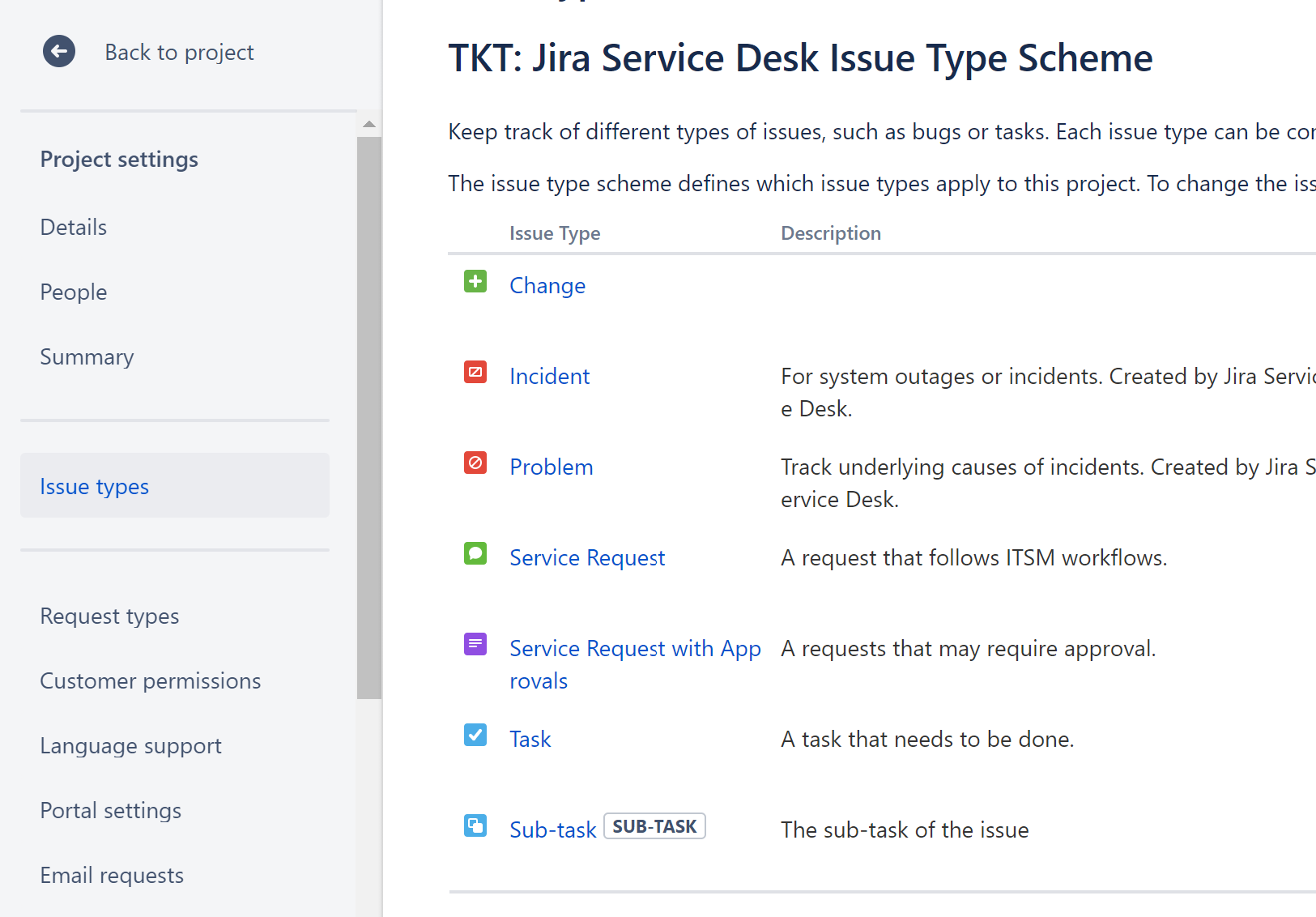Click the back arrow icon
Screen dimensions: 1316x917
59,52
